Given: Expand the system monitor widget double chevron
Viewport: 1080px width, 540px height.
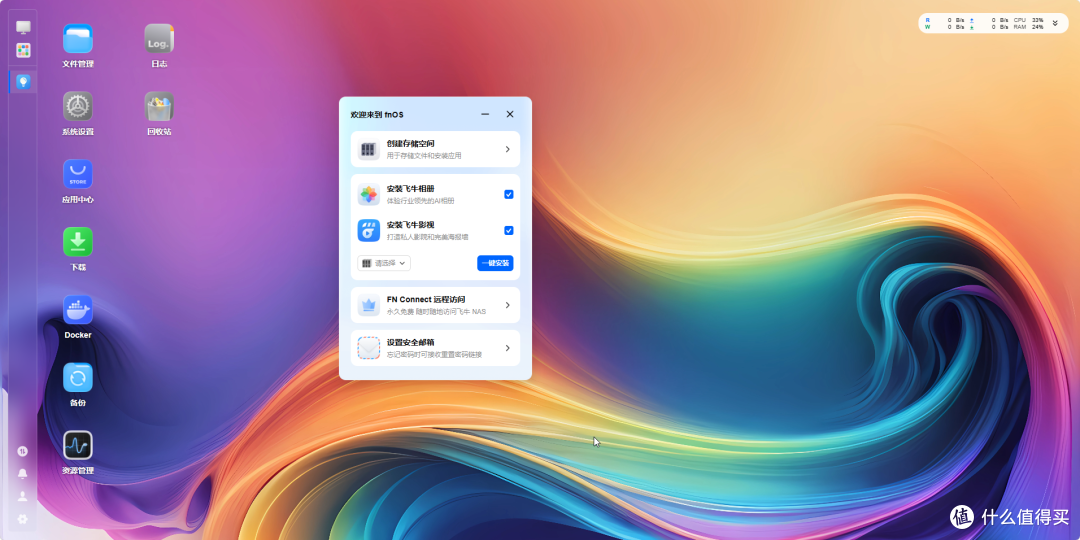Looking at the screenshot, I should coord(1055,23).
